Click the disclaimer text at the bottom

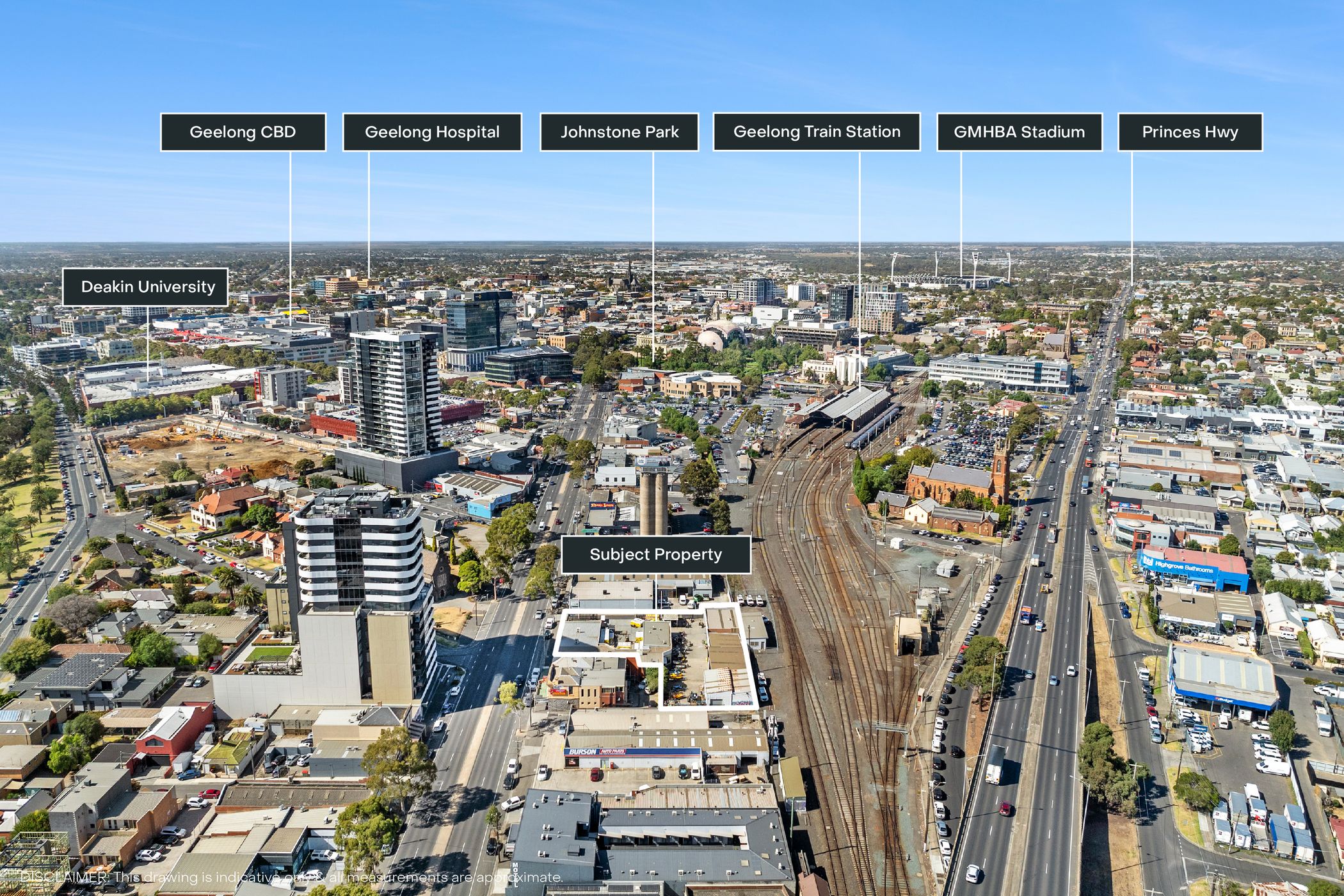pos(291,877)
